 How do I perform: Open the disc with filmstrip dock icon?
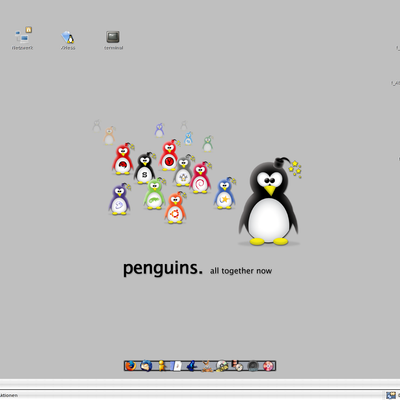coord(222,366)
